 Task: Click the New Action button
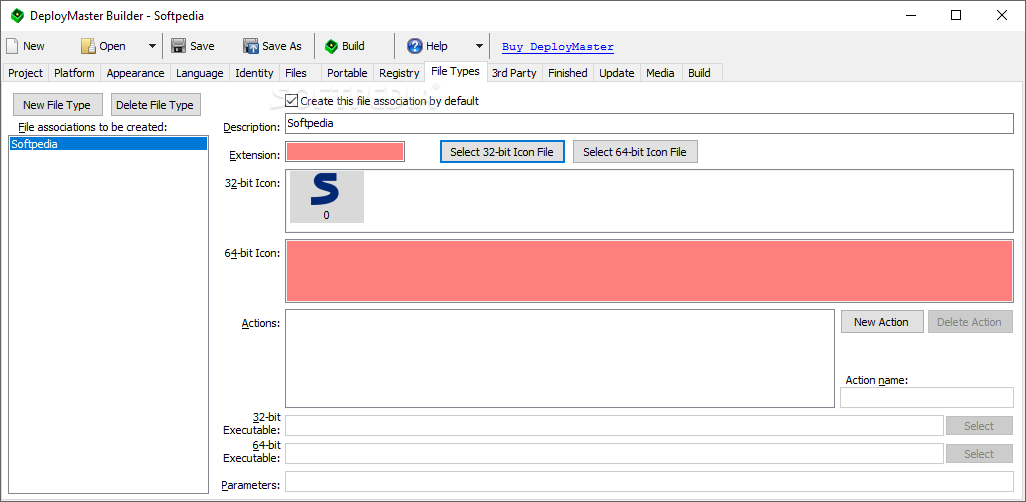point(881,321)
